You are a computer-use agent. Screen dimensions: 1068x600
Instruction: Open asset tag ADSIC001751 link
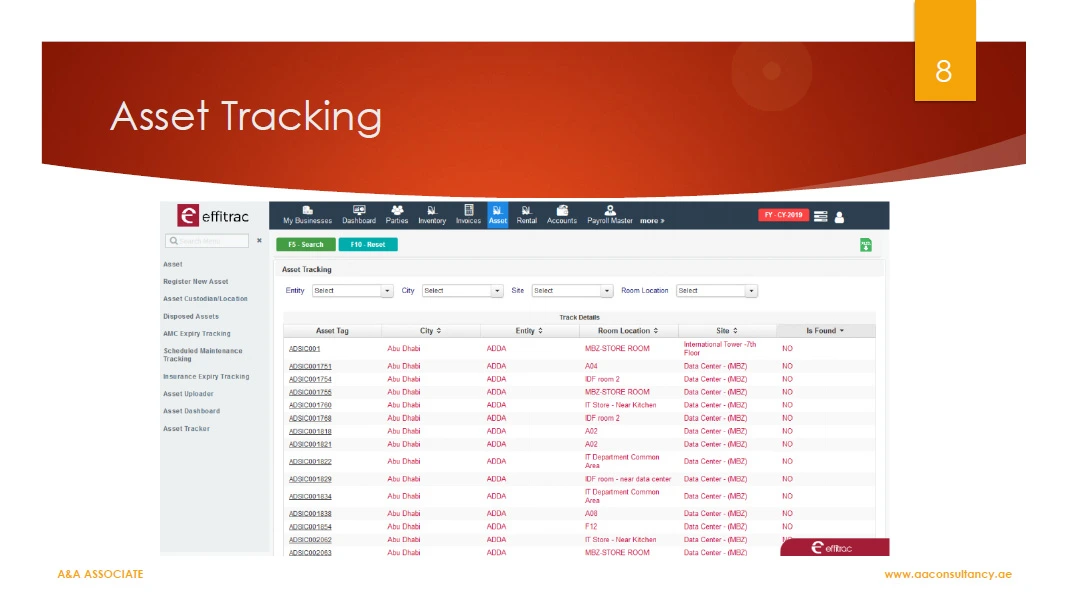310,367
